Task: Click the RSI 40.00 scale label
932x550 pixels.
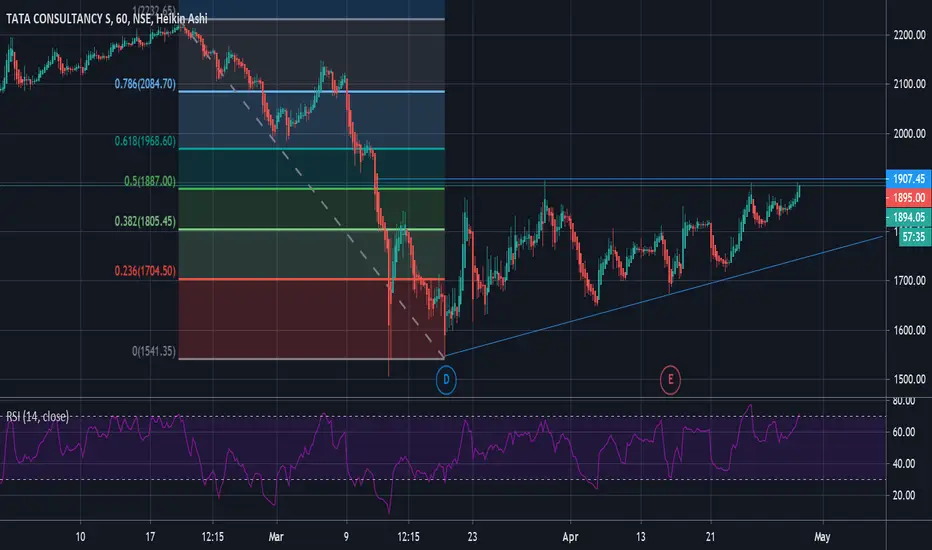Action: click(x=903, y=463)
